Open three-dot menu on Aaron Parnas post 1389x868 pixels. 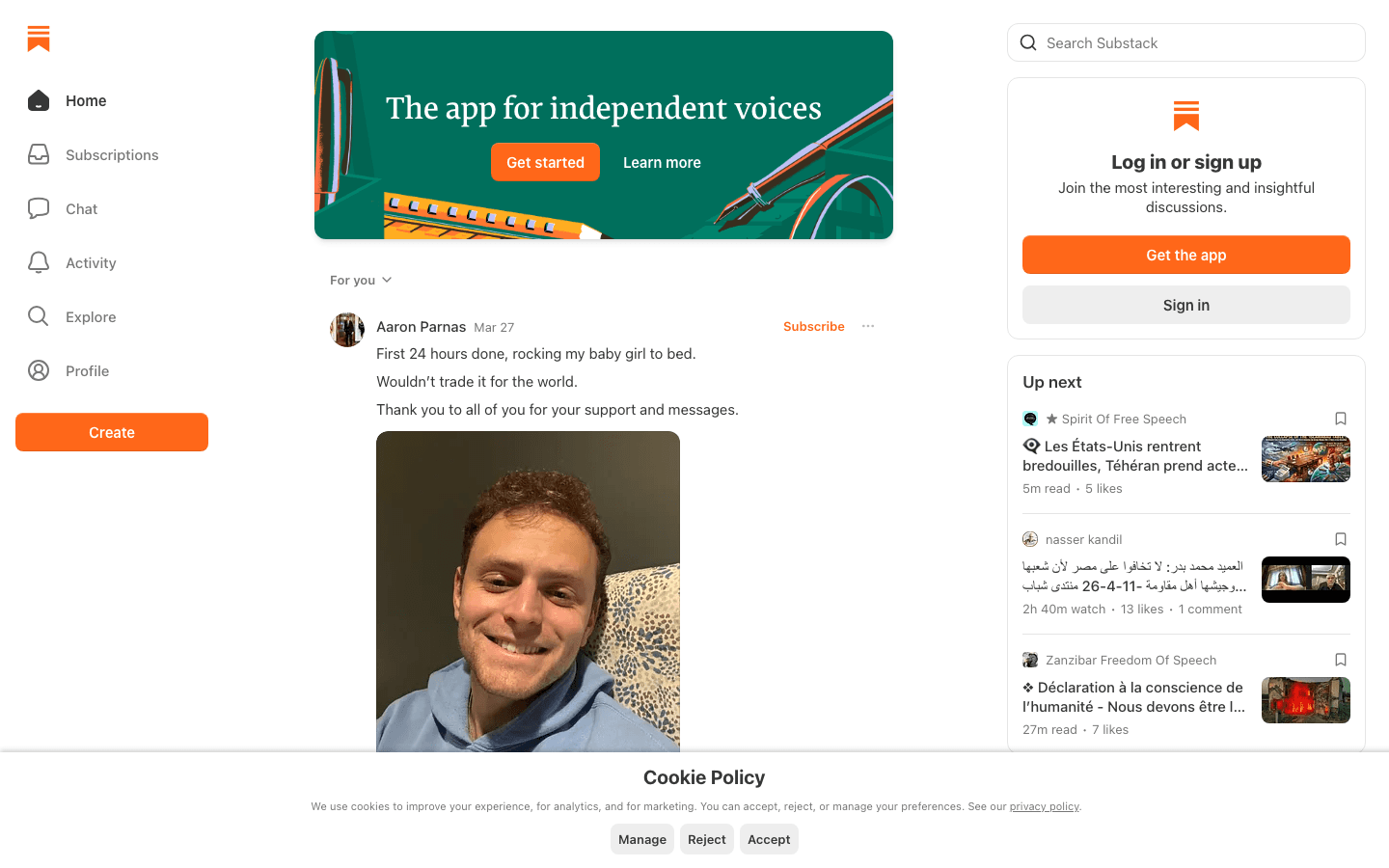click(x=868, y=326)
